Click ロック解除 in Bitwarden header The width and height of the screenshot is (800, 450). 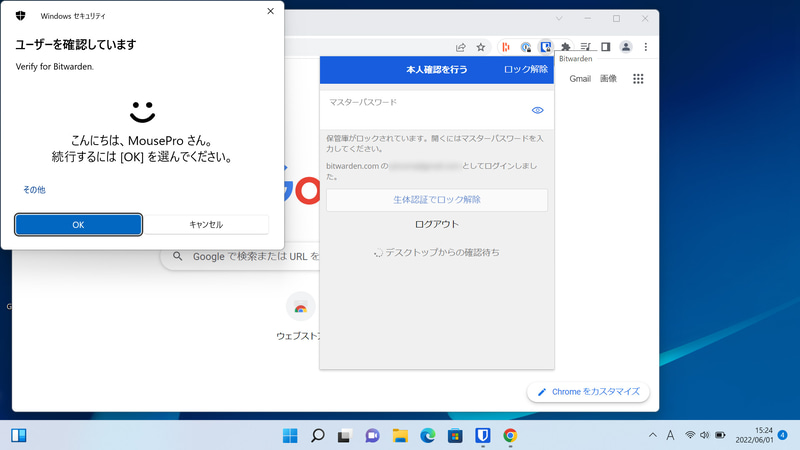(526, 69)
